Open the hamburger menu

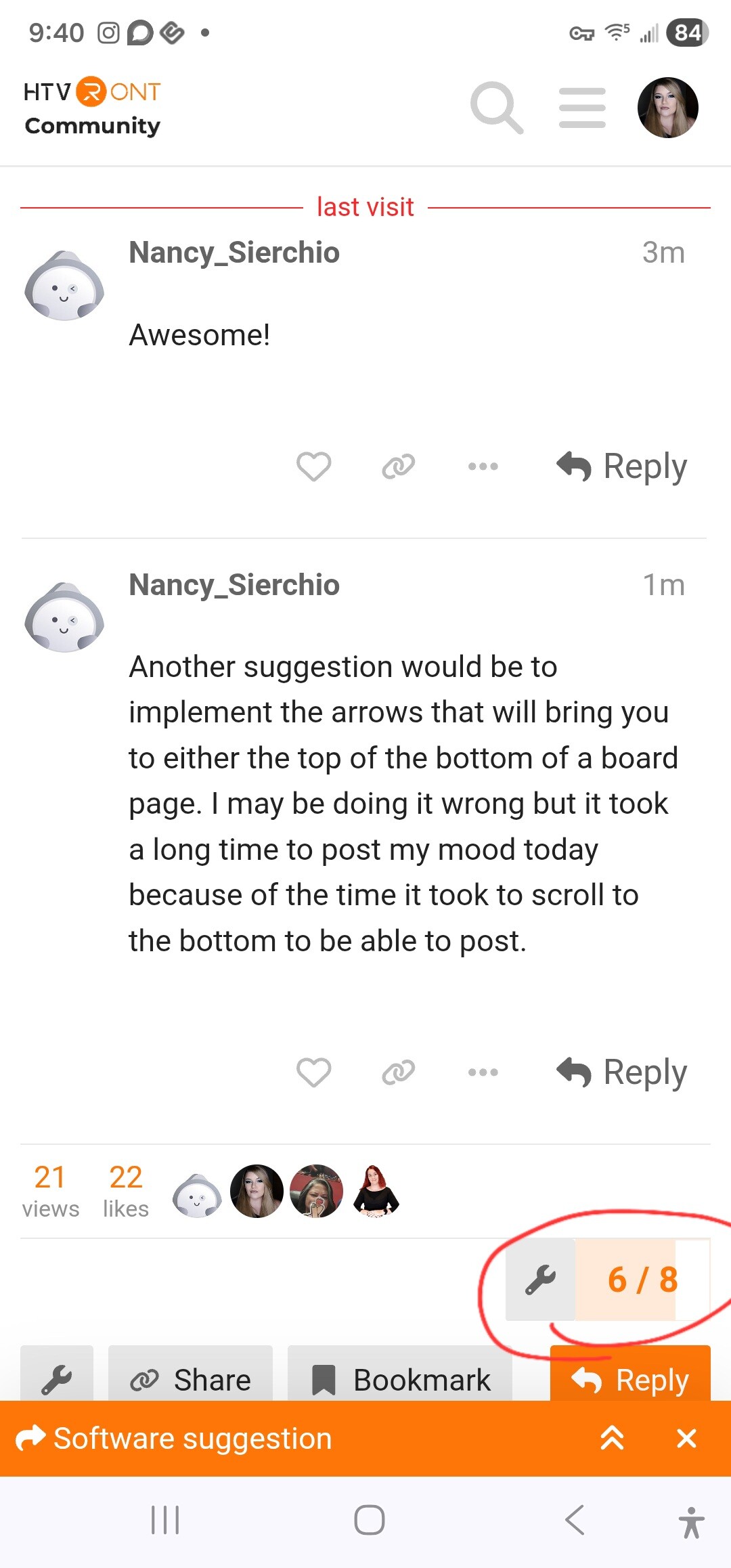[x=582, y=108]
